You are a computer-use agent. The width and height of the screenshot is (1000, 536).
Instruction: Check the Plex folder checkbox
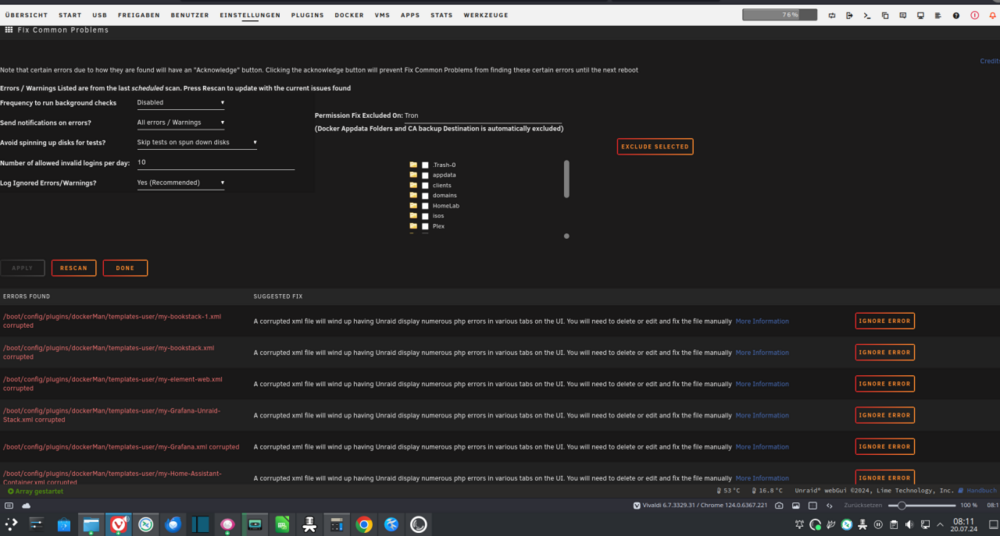click(x=425, y=227)
